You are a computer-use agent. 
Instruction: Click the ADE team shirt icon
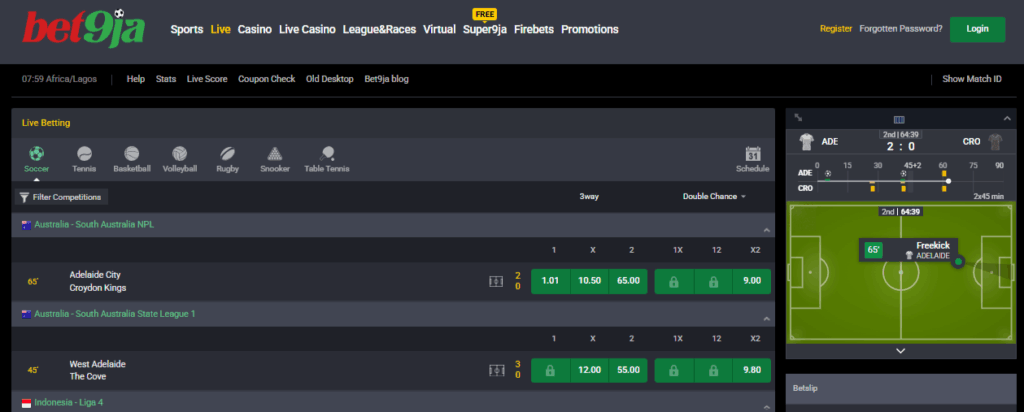[x=807, y=142]
